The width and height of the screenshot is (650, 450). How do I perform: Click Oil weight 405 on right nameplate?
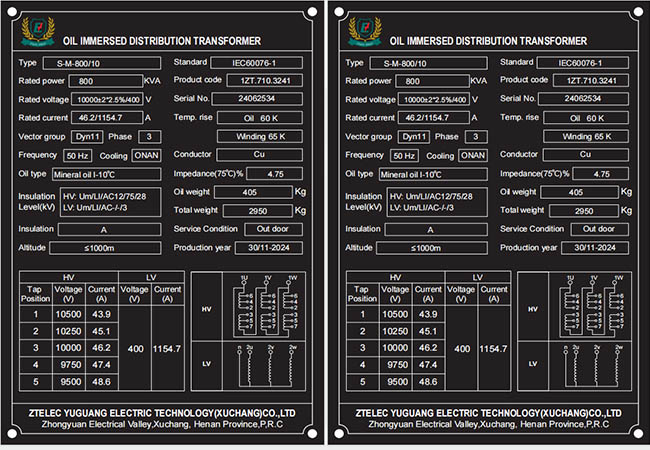580,192
